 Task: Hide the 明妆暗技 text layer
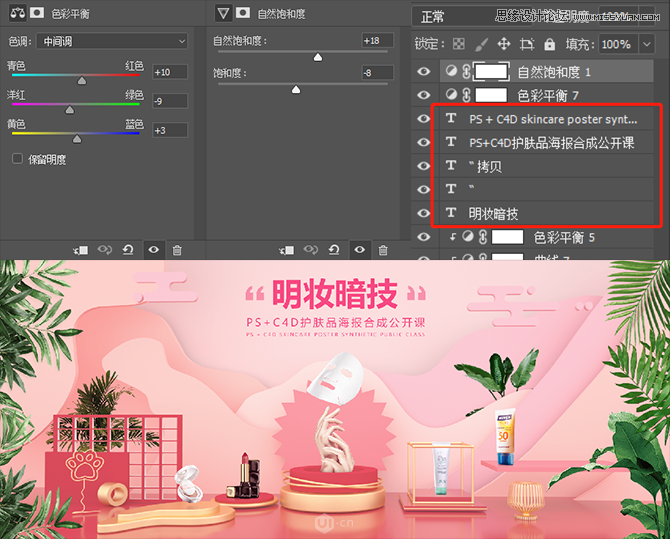coord(424,214)
